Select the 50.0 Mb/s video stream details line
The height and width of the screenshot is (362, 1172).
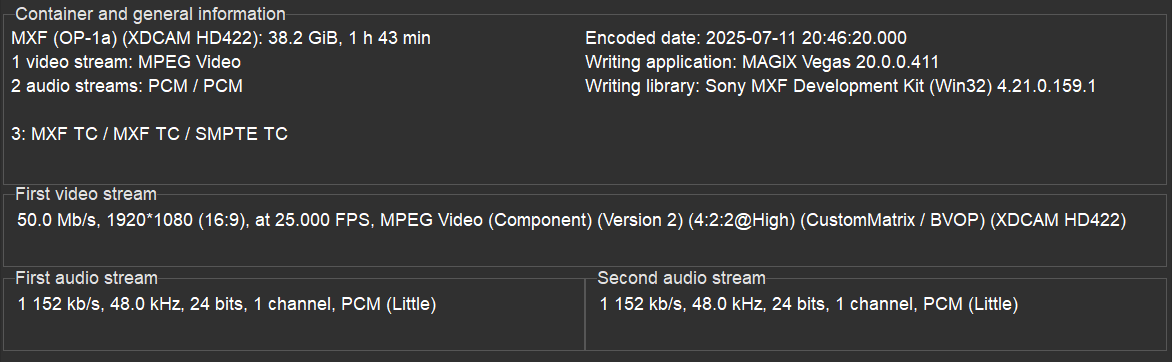[571, 220]
